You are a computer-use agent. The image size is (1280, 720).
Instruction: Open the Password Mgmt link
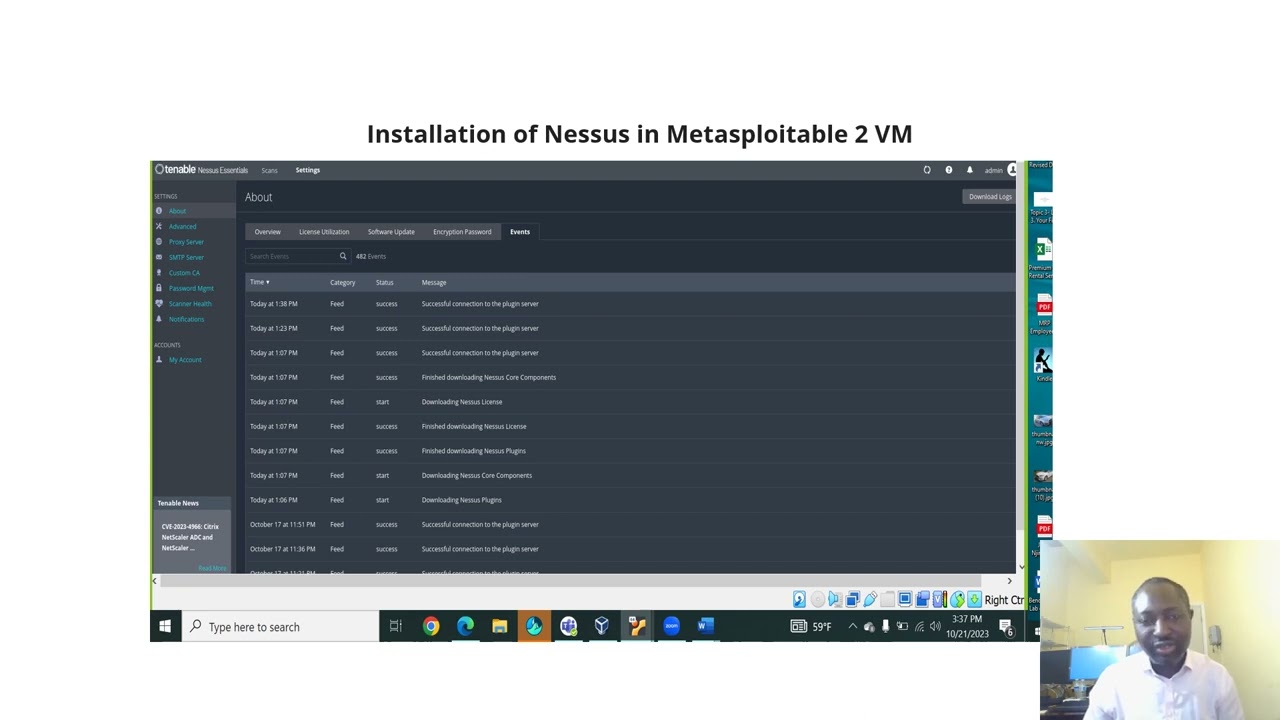coord(191,288)
